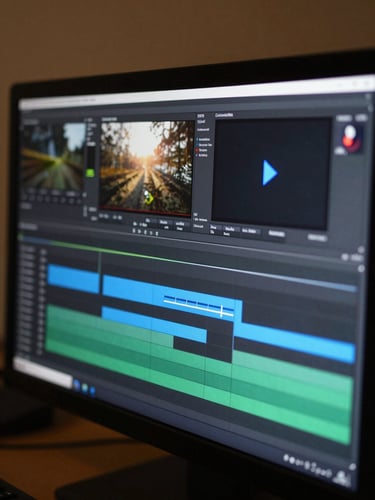The height and width of the screenshot is (500, 375).
Task: Click the large blue play triangle
Action: tap(269, 173)
